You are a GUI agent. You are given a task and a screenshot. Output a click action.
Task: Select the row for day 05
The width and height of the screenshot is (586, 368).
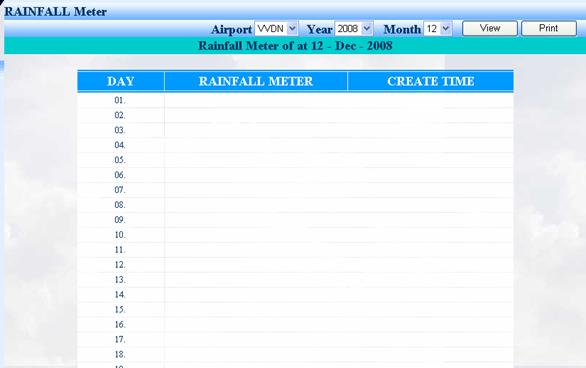pyautogui.click(x=295, y=160)
